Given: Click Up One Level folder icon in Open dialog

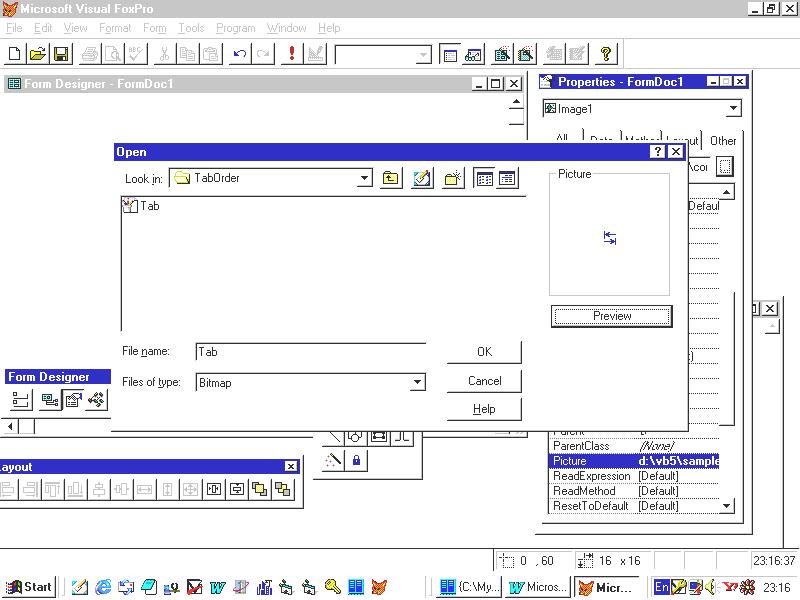Looking at the screenshot, I should [390, 178].
